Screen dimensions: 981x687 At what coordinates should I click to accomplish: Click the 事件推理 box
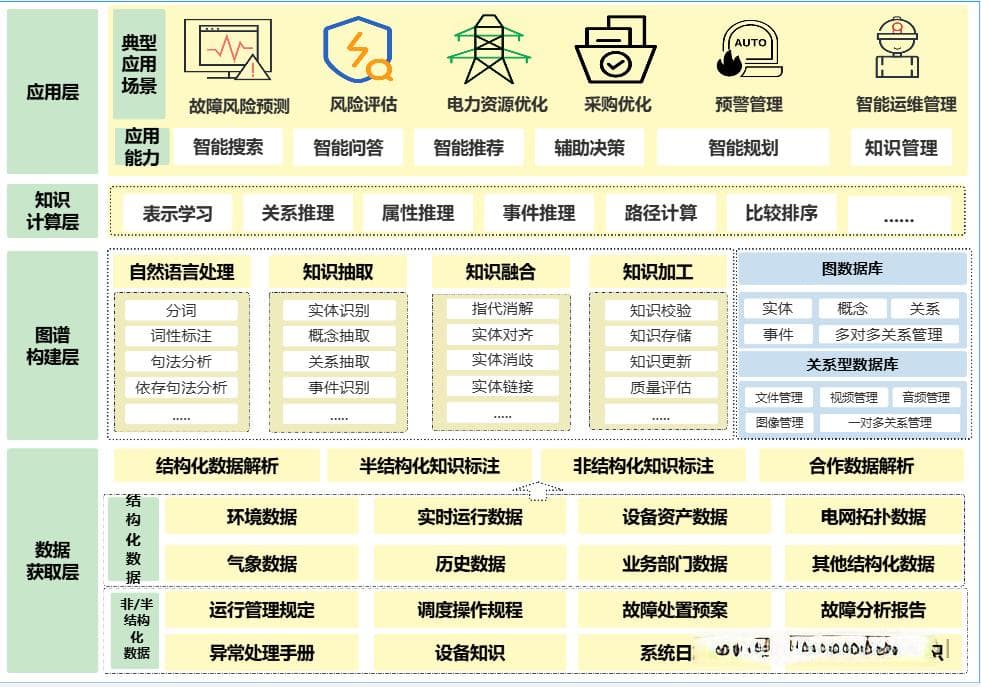coord(539,213)
